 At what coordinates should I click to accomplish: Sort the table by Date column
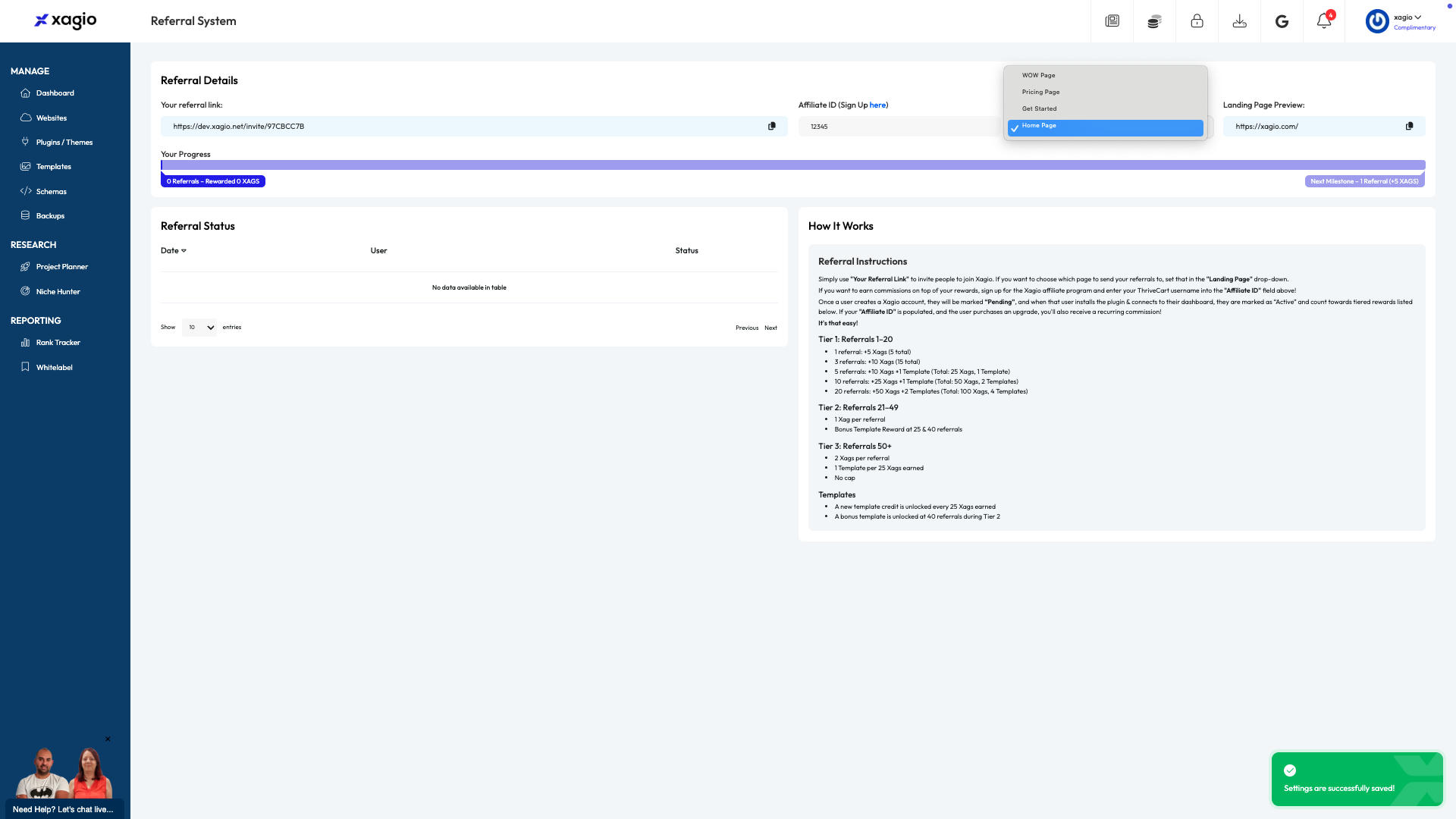click(174, 250)
